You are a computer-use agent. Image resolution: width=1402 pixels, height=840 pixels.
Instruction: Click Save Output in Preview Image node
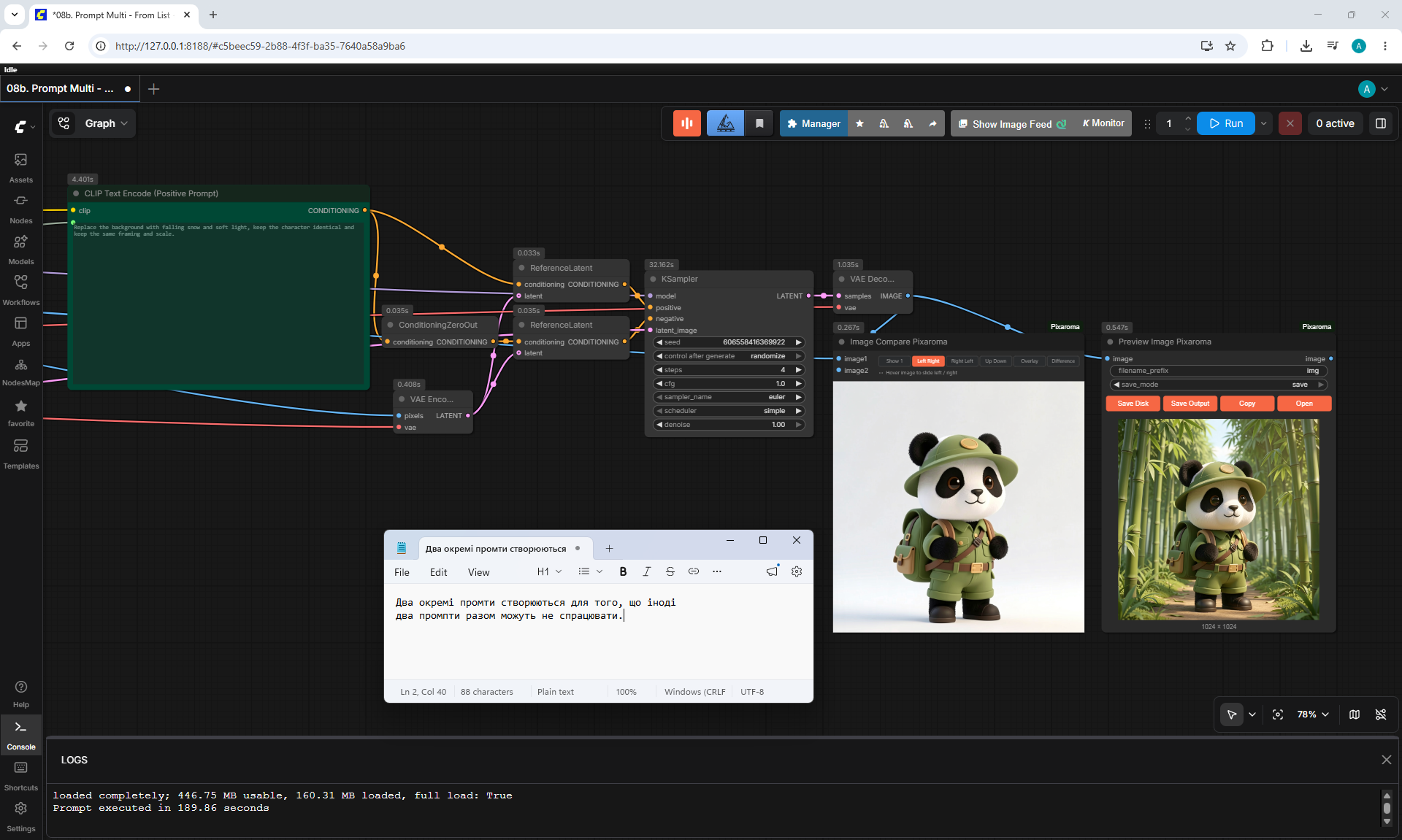(x=1190, y=404)
